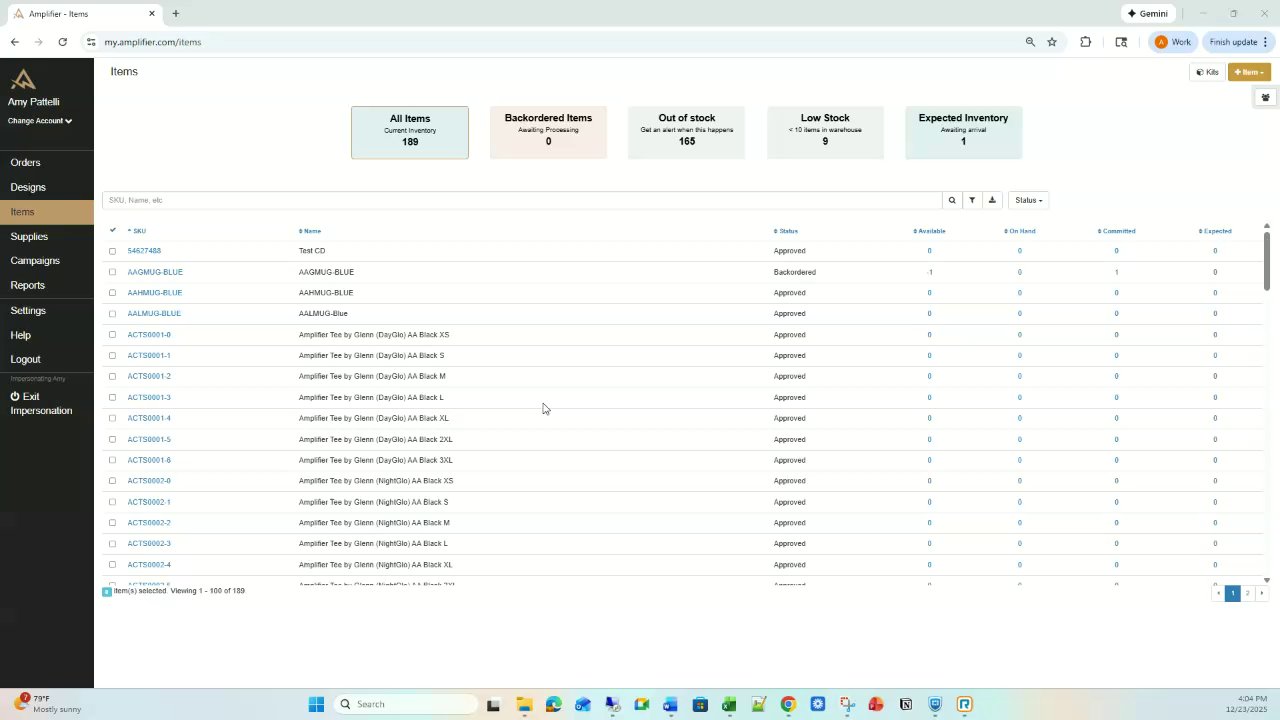The image size is (1280, 720).
Task: Show the Low Stock items card
Action: [825, 132]
